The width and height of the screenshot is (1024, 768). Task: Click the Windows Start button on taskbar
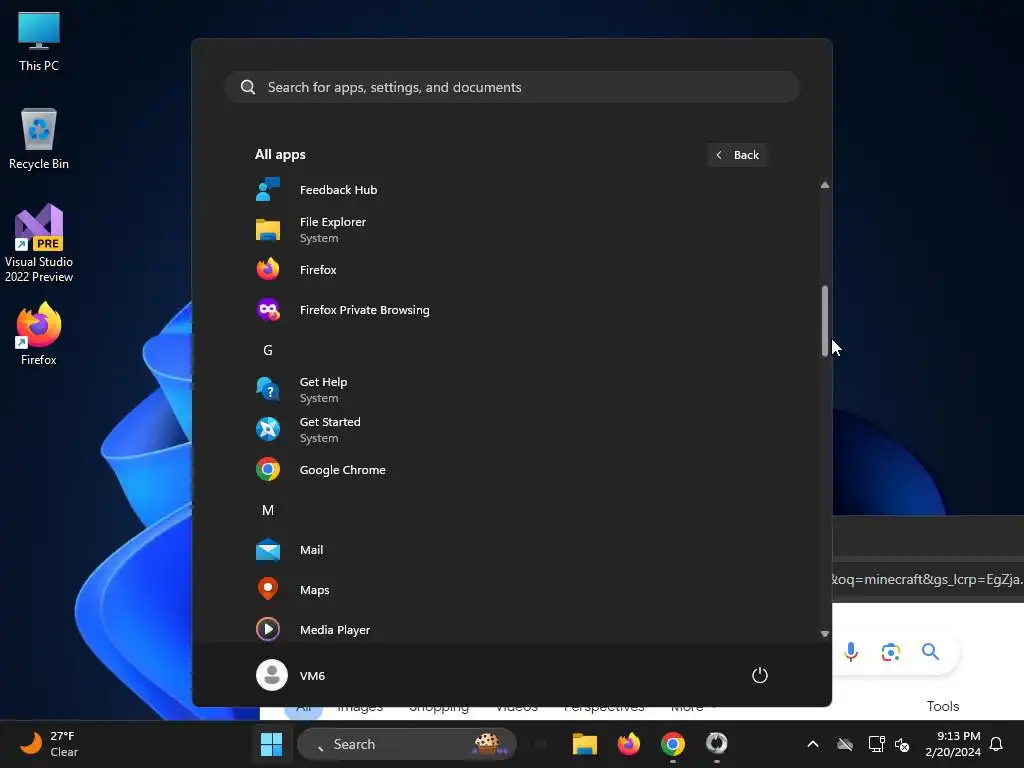click(x=271, y=744)
